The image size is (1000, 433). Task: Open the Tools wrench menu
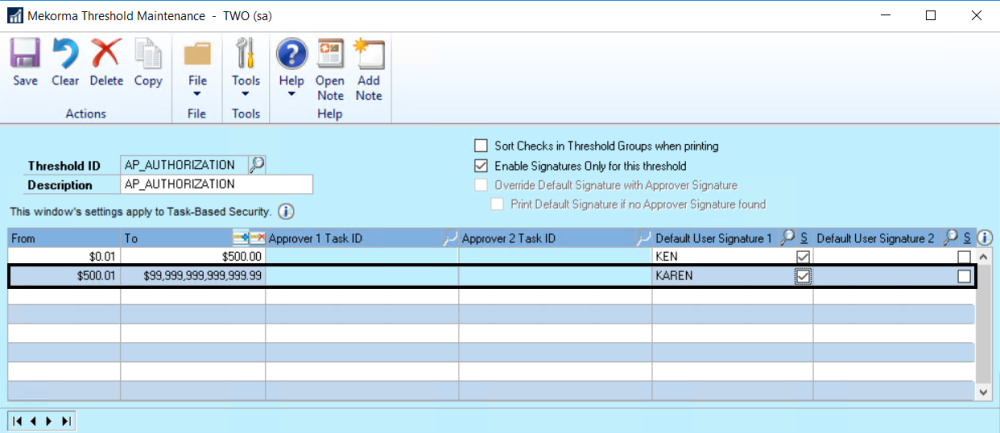pyautogui.click(x=246, y=54)
